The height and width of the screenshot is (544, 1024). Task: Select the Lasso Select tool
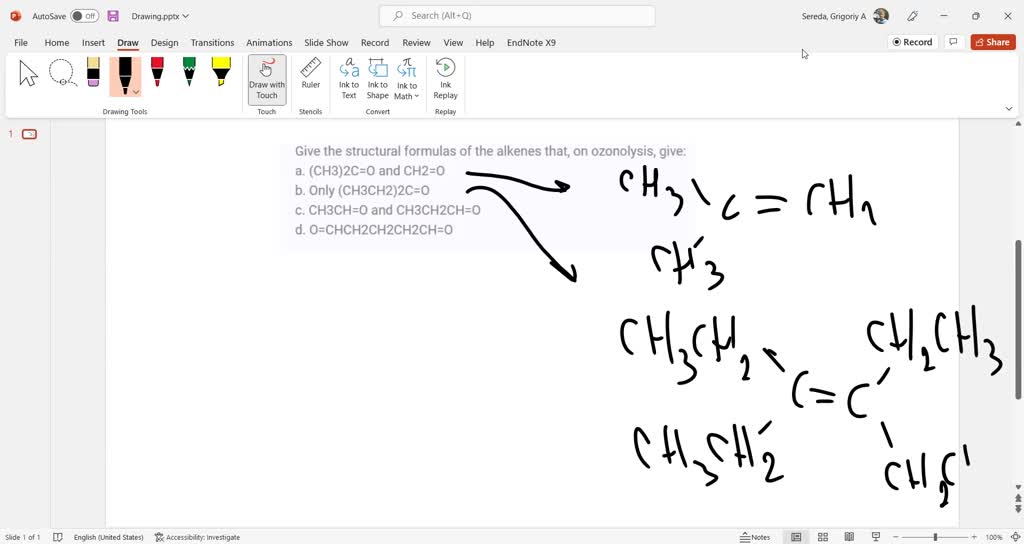(x=62, y=73)
